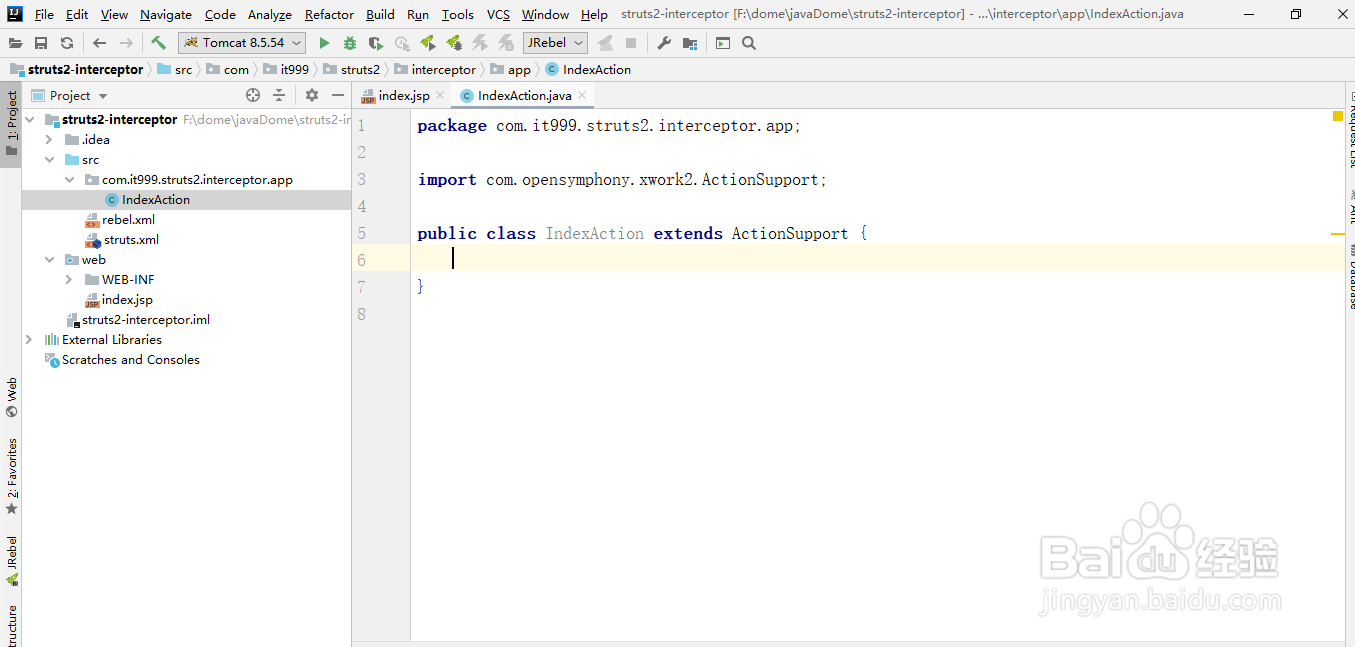Select index.jsp in project tree

click(x=127, y=300)
